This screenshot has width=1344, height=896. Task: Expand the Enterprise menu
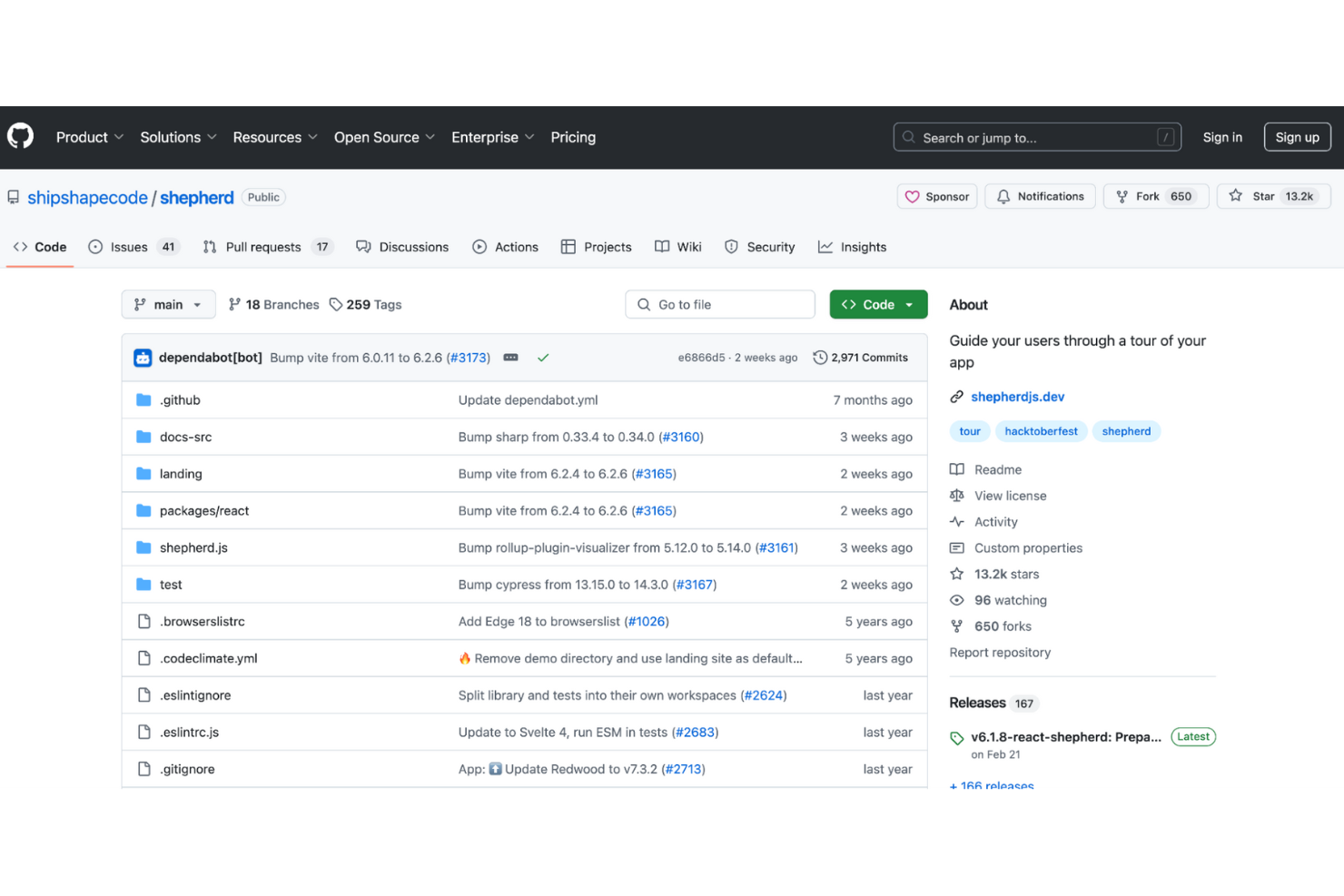[492, 137]
